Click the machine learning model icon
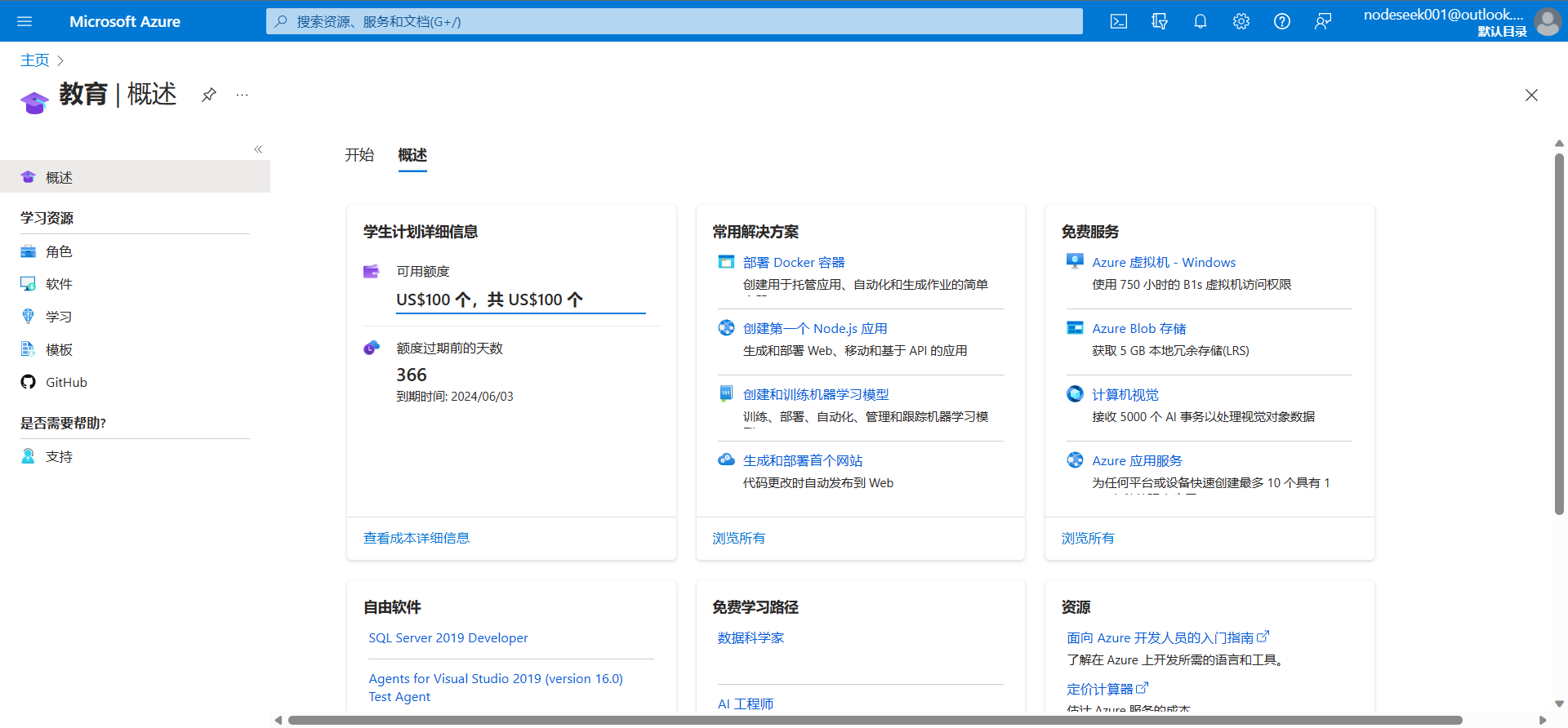Image resolution: width=1568 pixels, height=728 pixels. coord(726,393)
